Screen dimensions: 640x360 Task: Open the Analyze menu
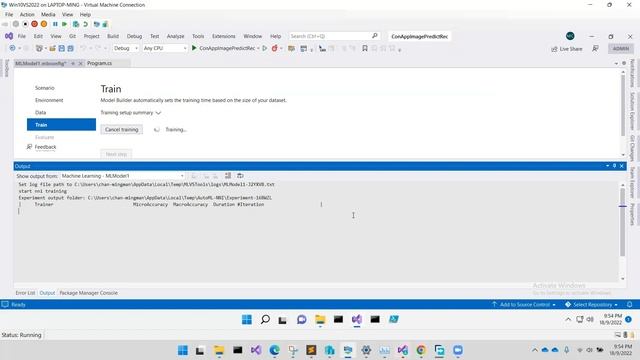tap(176, 36)
